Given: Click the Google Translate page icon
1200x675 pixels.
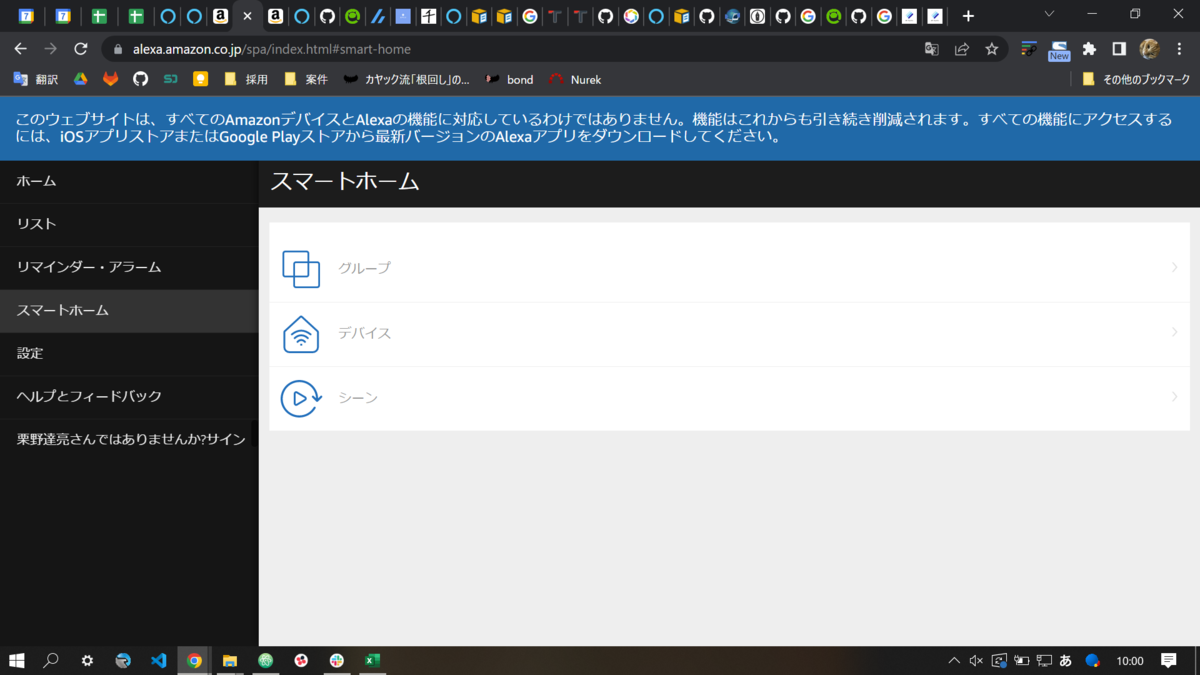Looking at the screenshot, I should coord(931,49).
